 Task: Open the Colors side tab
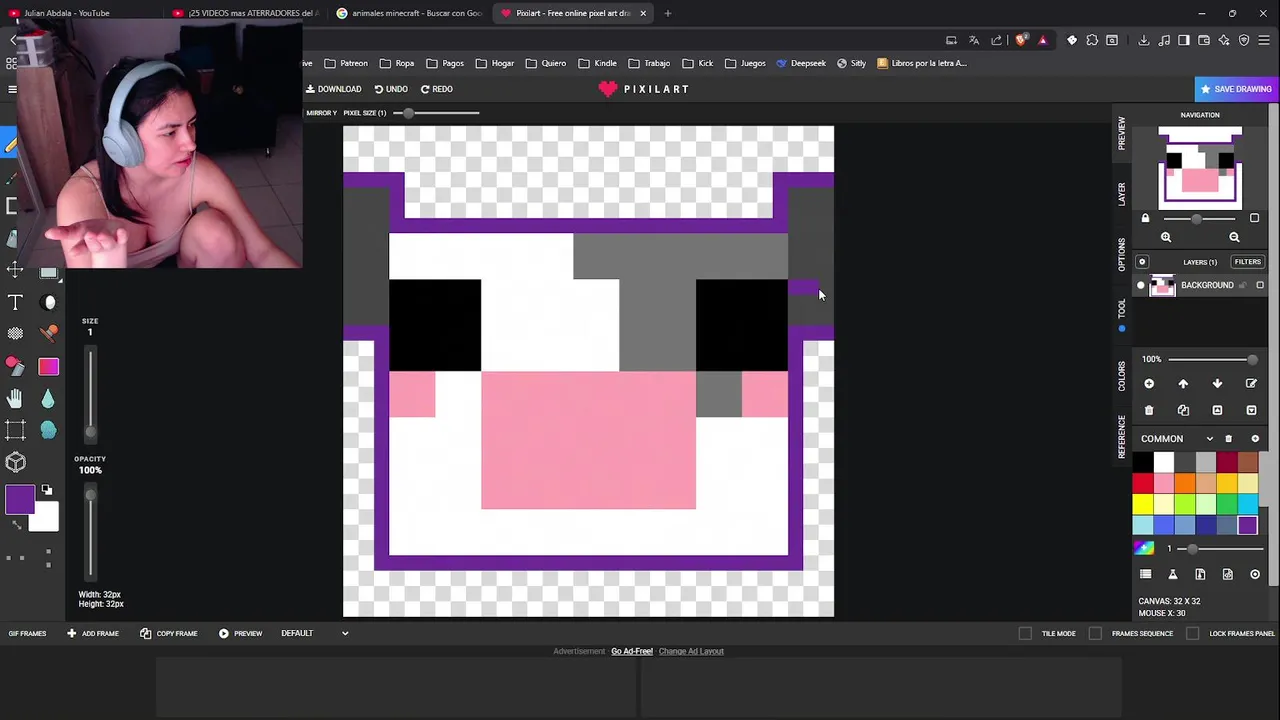1122,376
